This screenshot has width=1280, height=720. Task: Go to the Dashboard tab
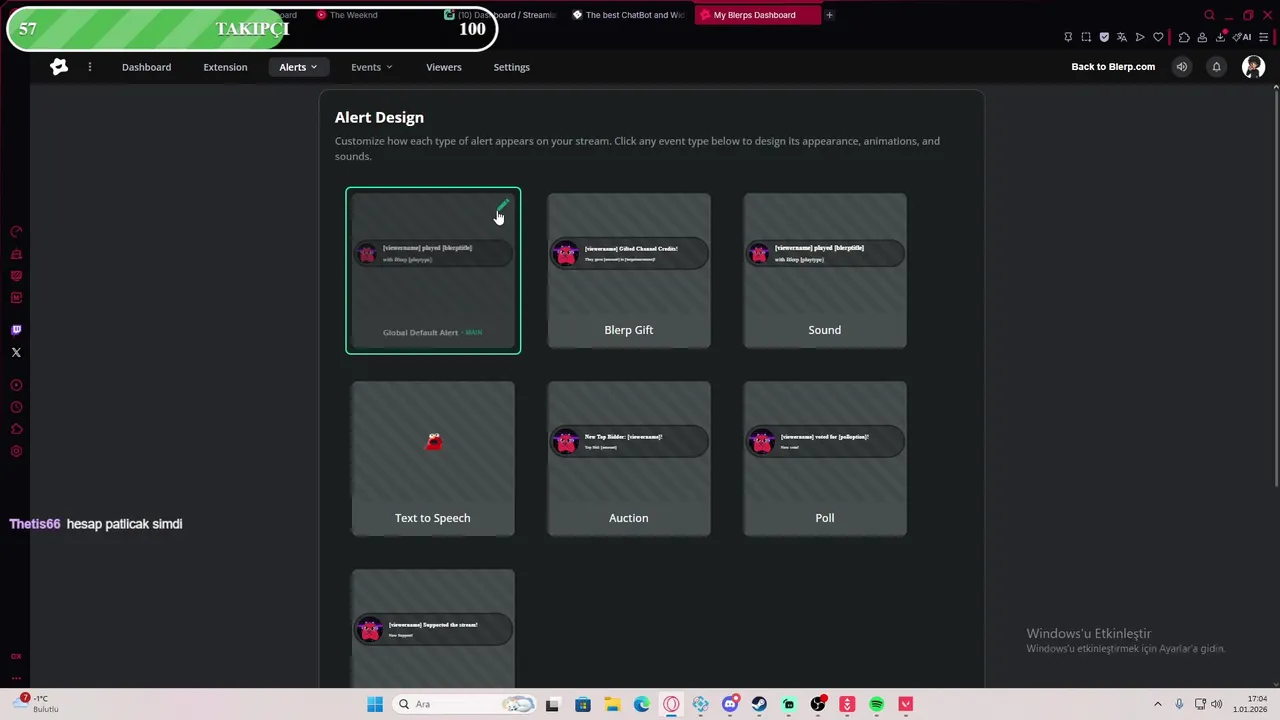coord(146,67)
